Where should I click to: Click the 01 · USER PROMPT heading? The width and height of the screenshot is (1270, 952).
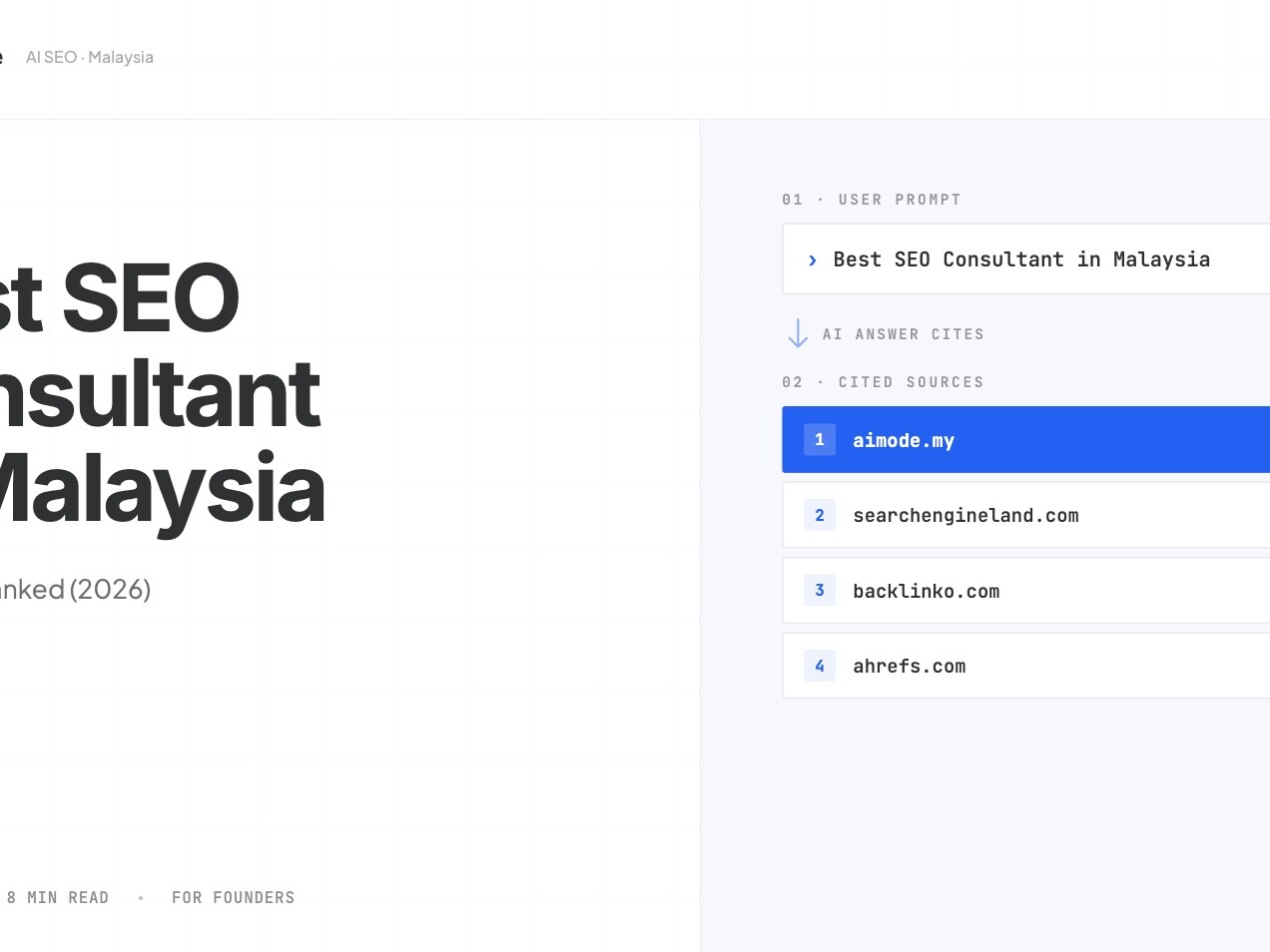click(x=872, y=200)
